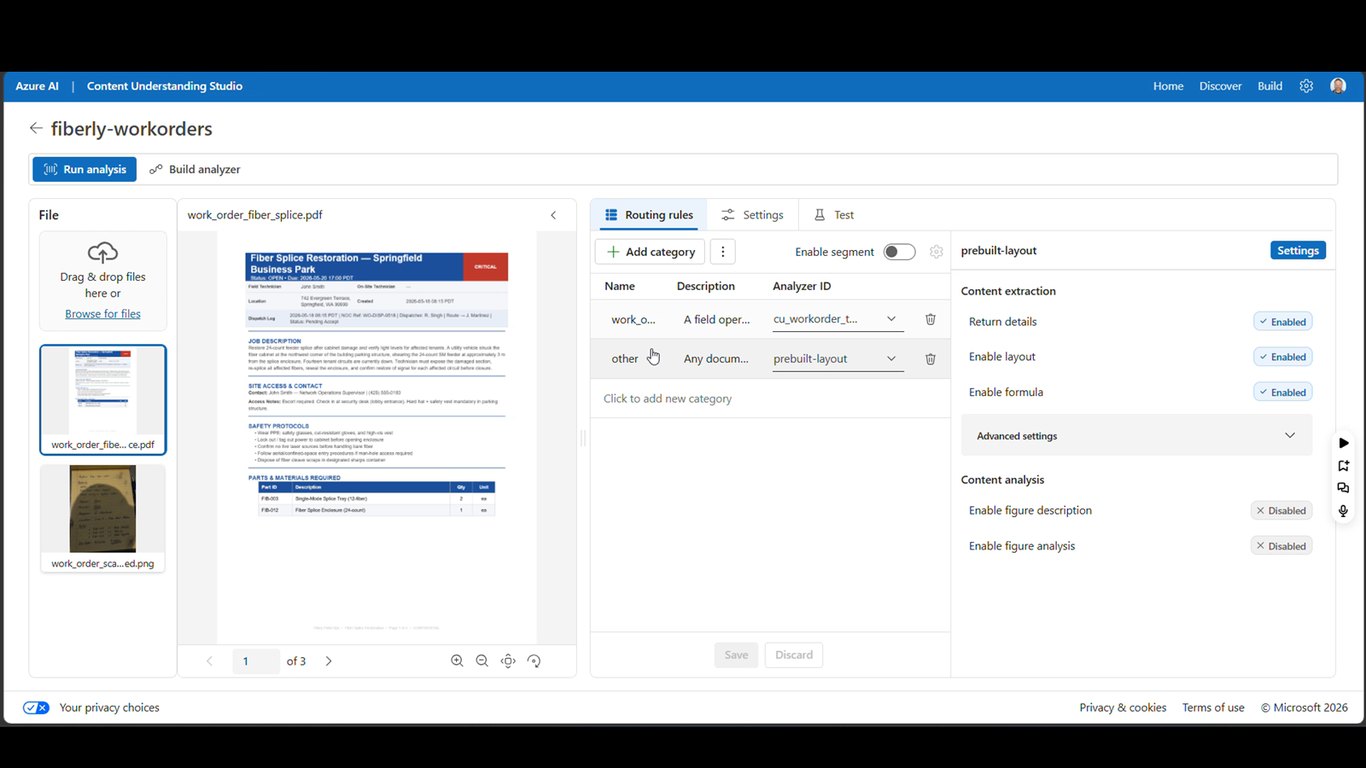
Task: Select the work_order_sca...ed.png thumbnail
Action: point(103,518)
